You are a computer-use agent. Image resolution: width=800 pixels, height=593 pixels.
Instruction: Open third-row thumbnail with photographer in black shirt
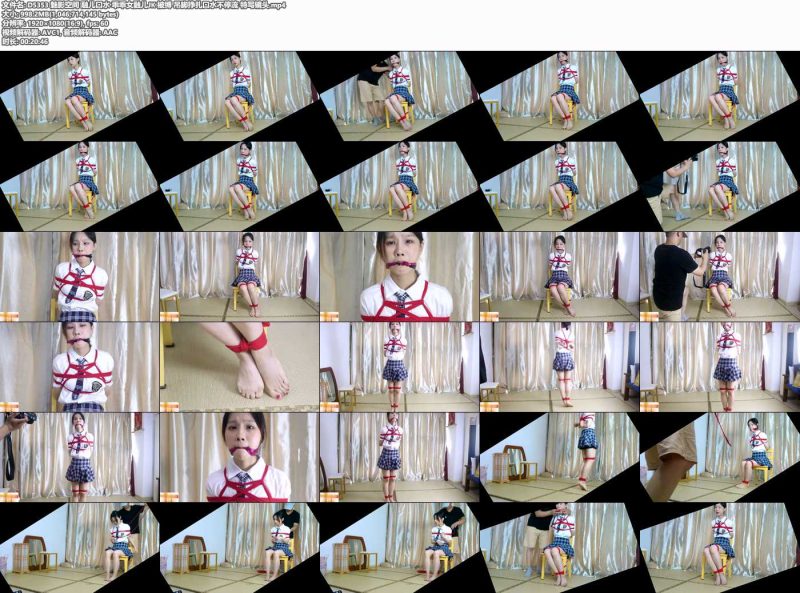point(720,277)
